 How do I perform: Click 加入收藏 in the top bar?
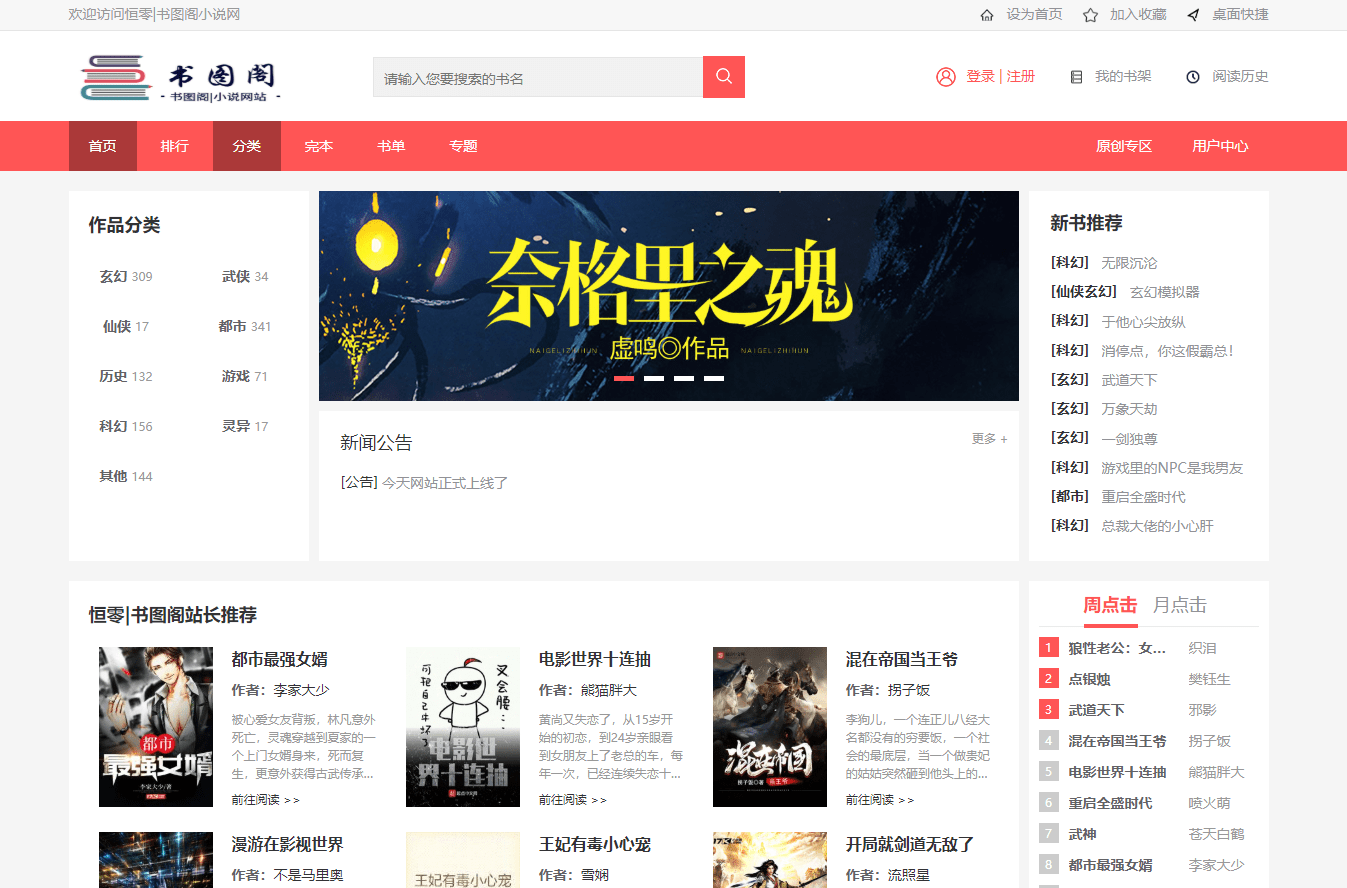[1138, 15]
